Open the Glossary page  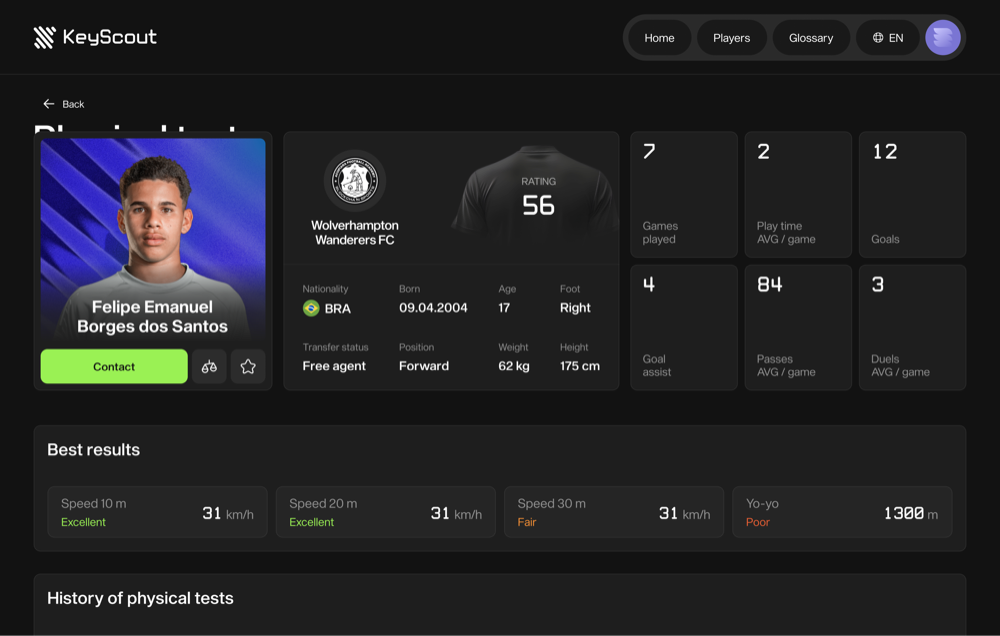(811, 38)
